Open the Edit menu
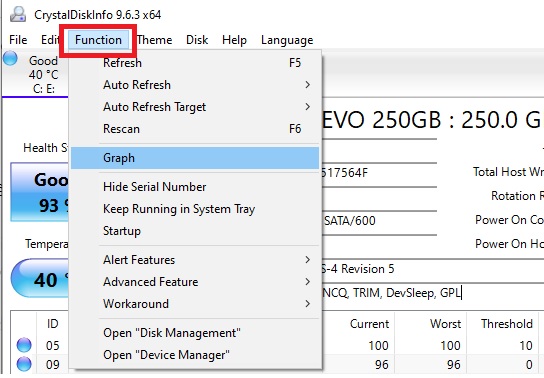The width and height of the screenshot is (544, 378). coord(50,40)
